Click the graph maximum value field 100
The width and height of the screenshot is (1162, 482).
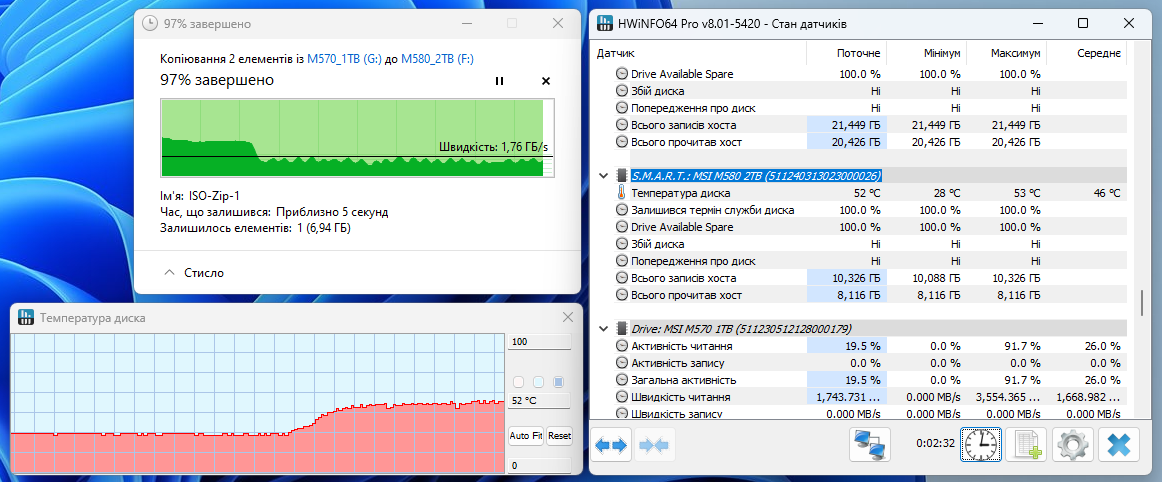pyautogui.click(x=539, y=342)
